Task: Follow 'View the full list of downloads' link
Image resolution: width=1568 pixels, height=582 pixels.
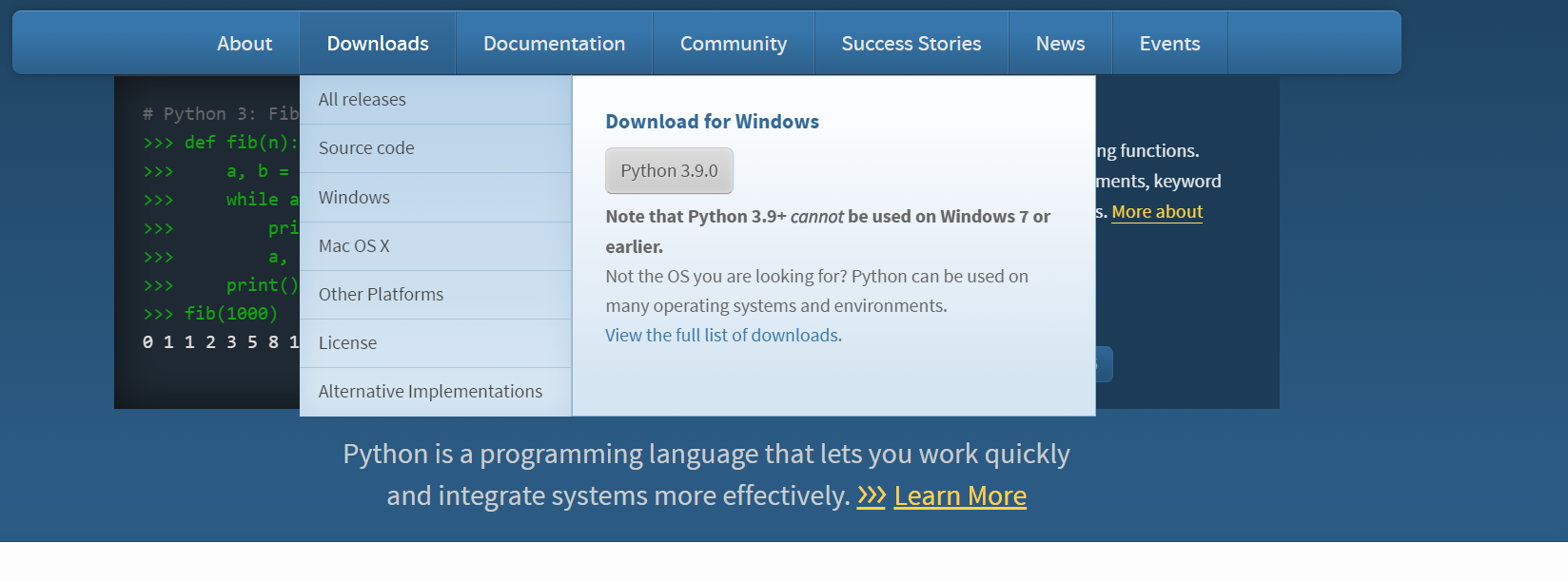Action: [721, 336]
